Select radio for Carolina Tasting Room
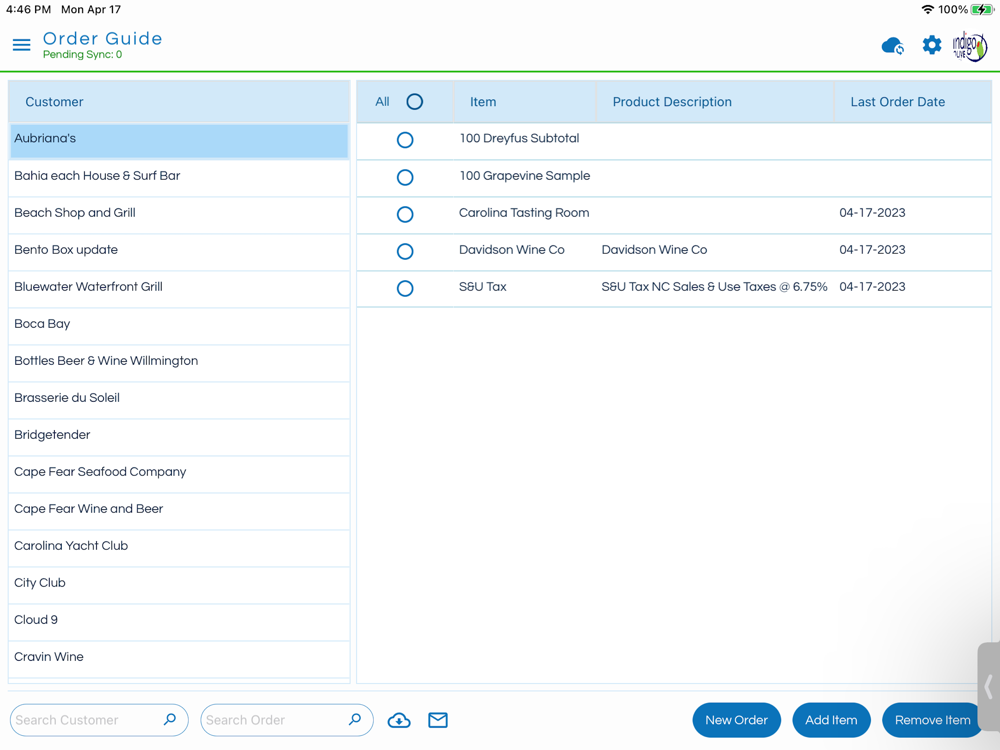The image size is (1000, 750). (x=405, y=214)
